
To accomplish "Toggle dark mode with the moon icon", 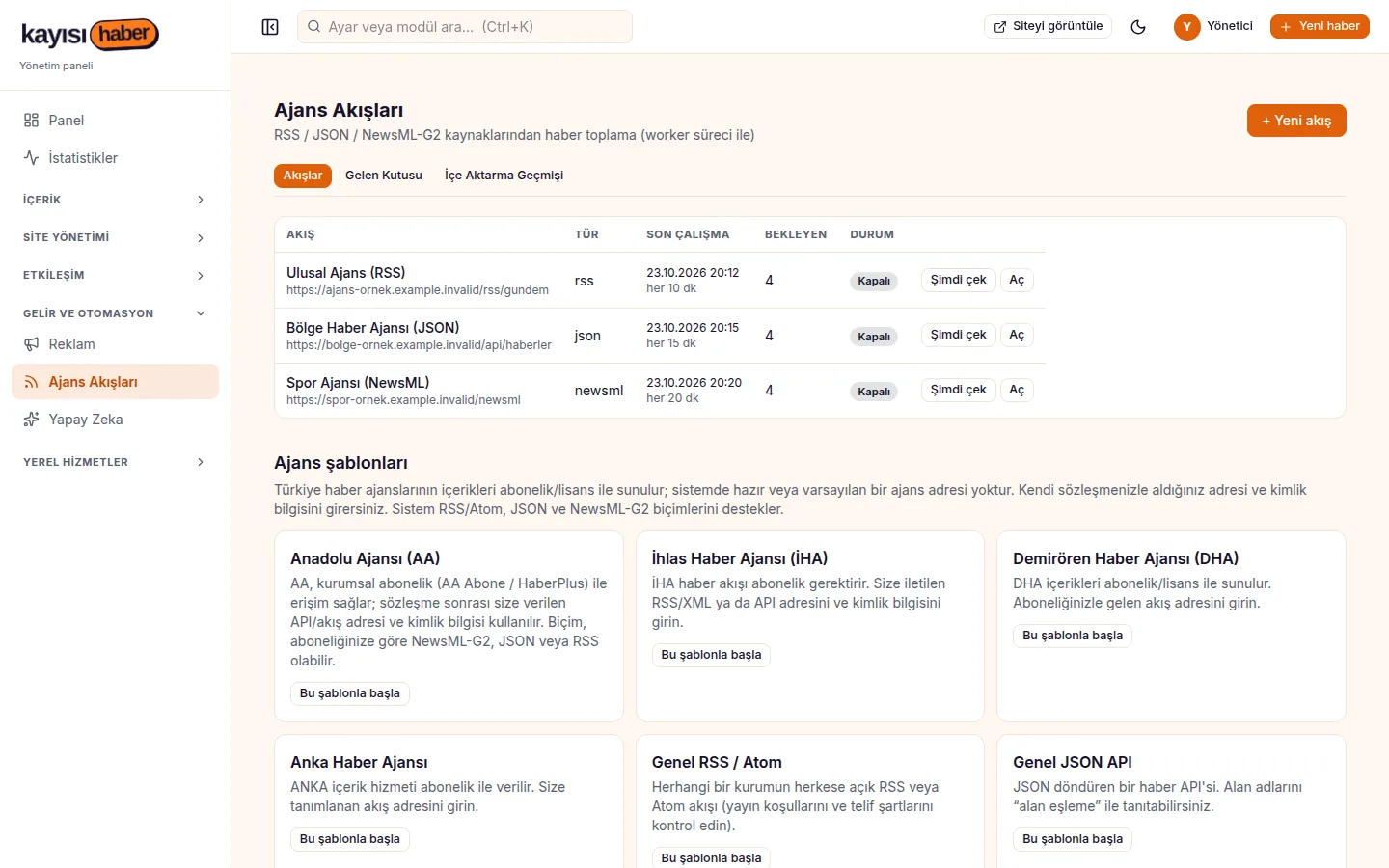I will (x=1138, y=27).
